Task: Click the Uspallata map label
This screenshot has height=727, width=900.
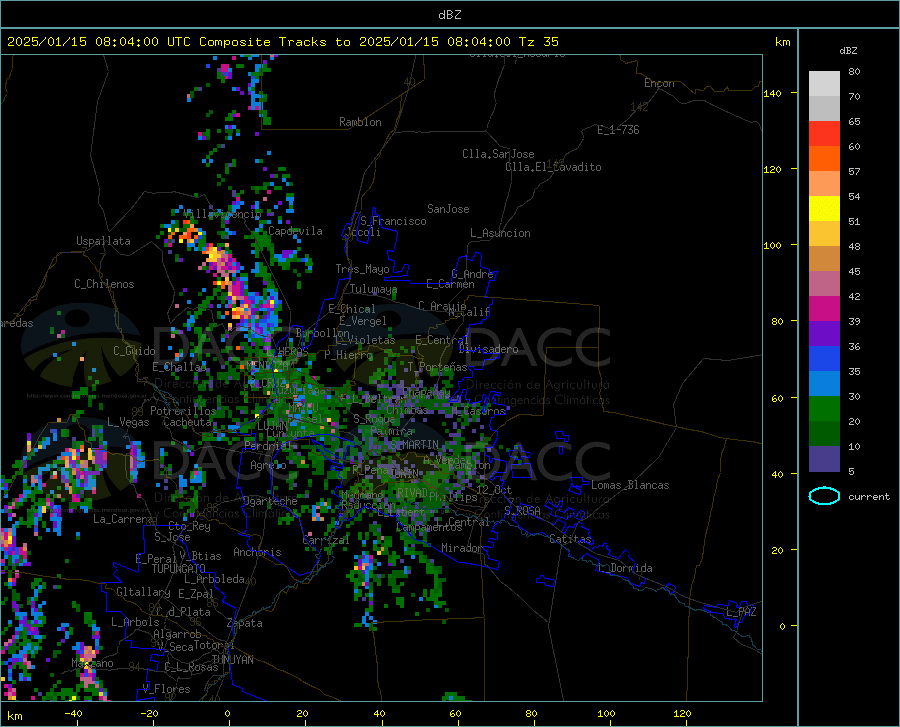Action: click(x=103, y=242)
